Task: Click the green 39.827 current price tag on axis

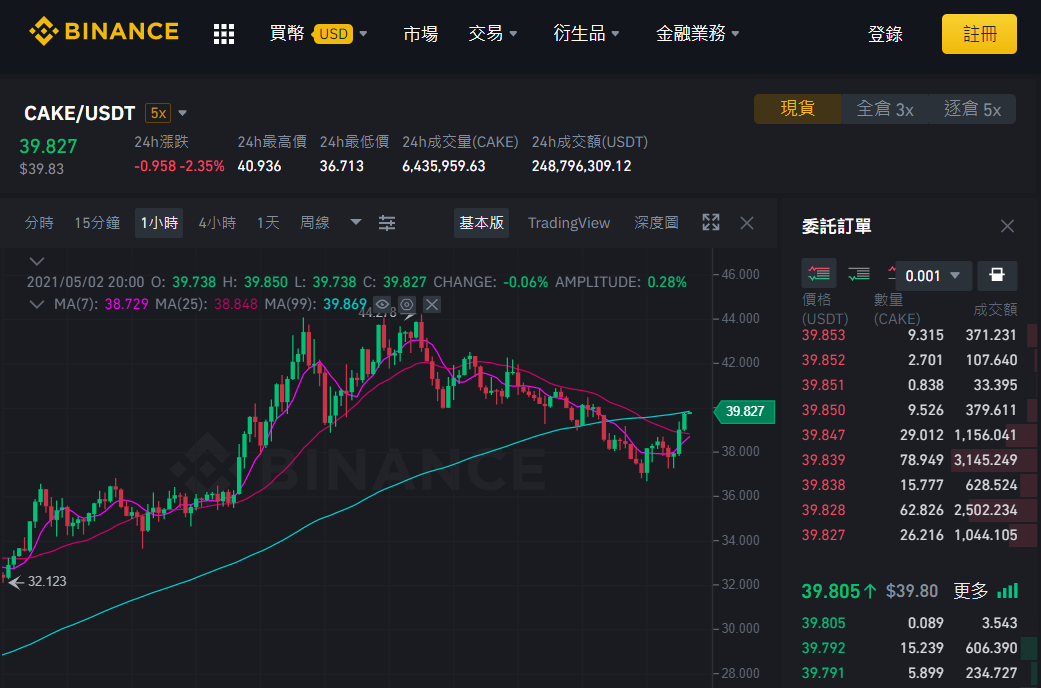Action: [744, 411]
